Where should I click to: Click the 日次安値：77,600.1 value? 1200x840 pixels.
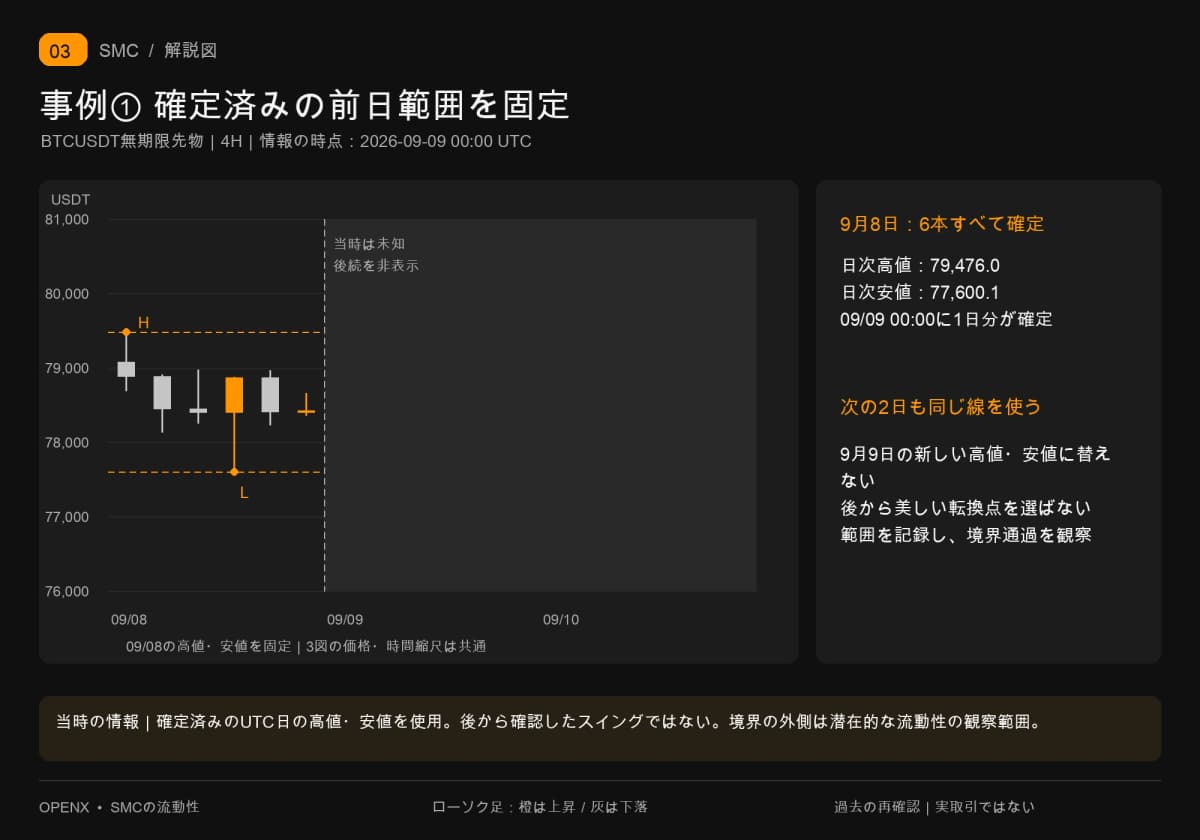[x=920, y=292]
